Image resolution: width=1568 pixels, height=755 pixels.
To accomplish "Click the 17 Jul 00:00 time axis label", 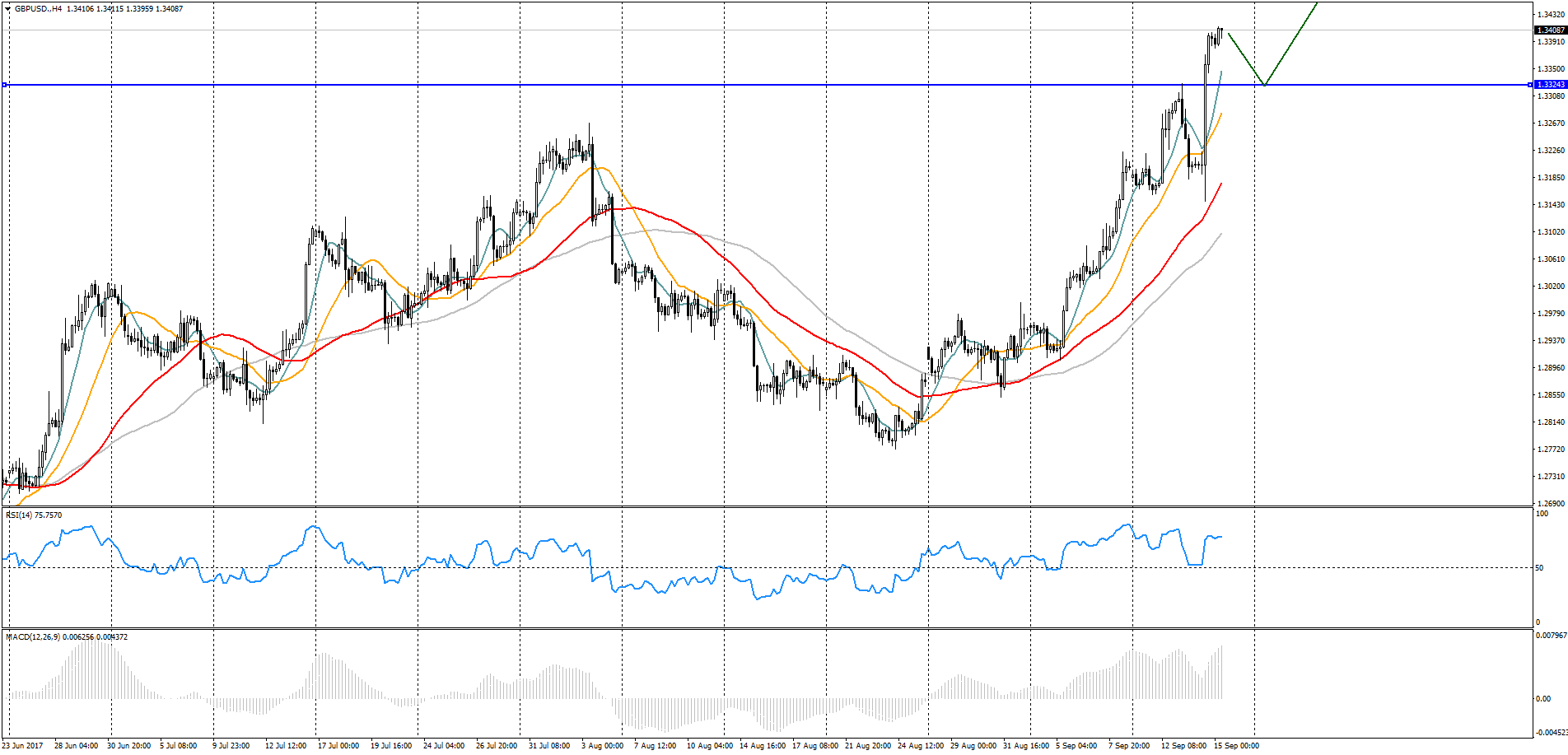I will point(338,746).
